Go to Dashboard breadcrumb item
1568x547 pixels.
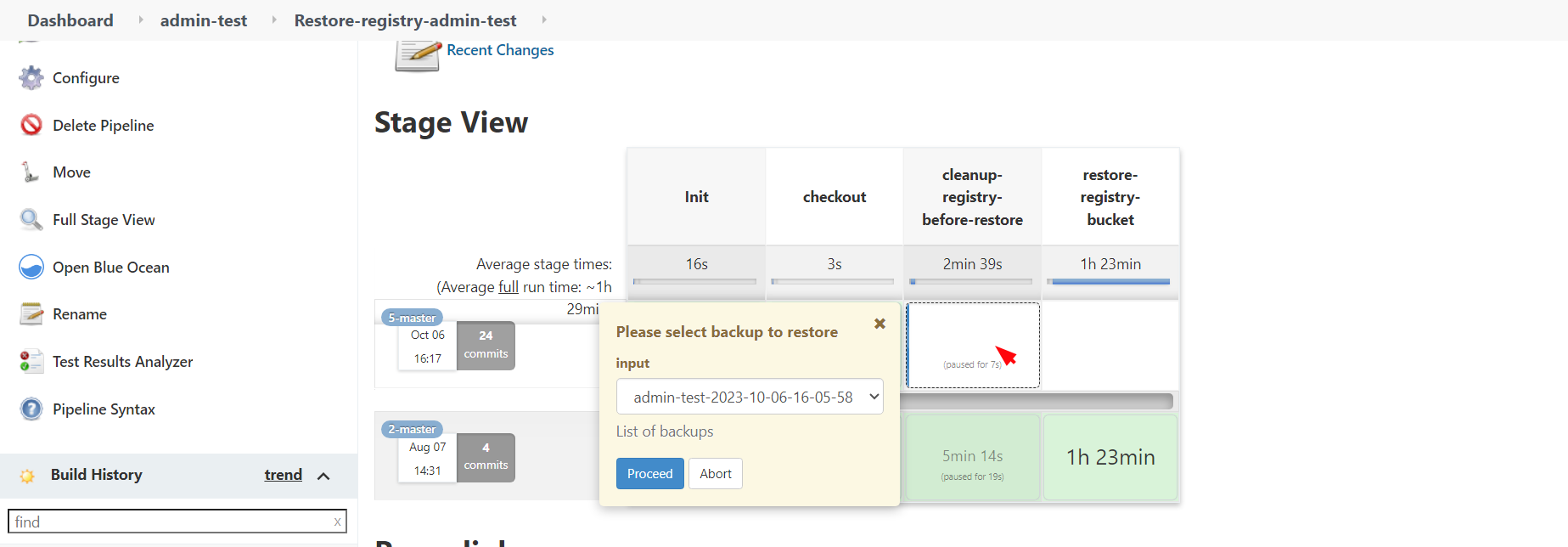[x=70, y=20]
